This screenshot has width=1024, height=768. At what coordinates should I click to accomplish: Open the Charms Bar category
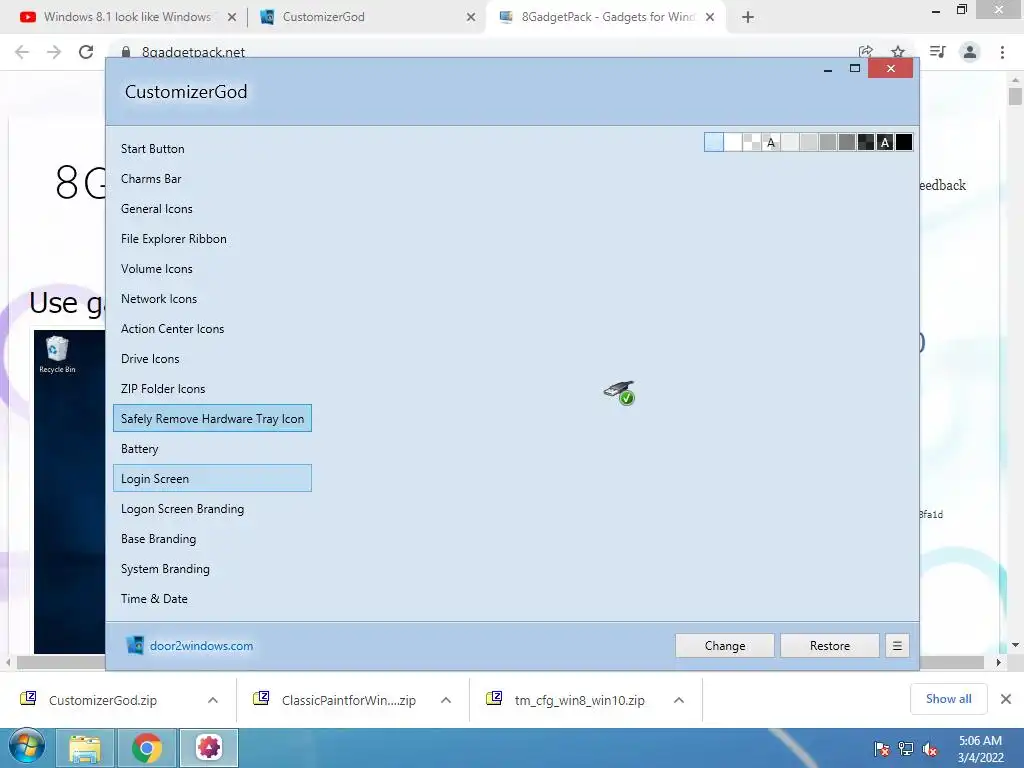coord(212,179)
